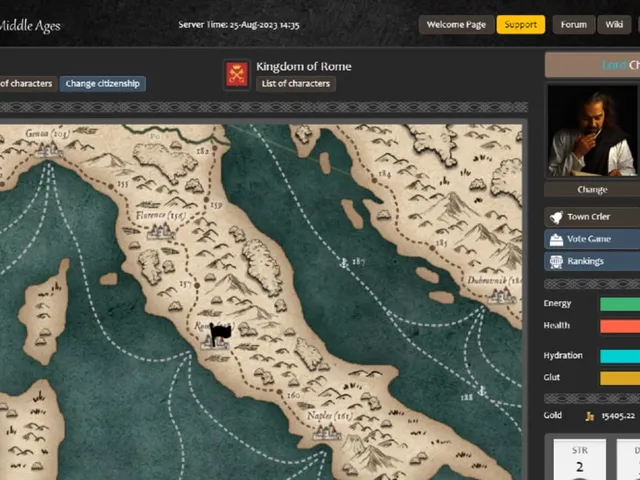Click the green Energy bar
Screen dimensions: 640x480
coord(620,304)
